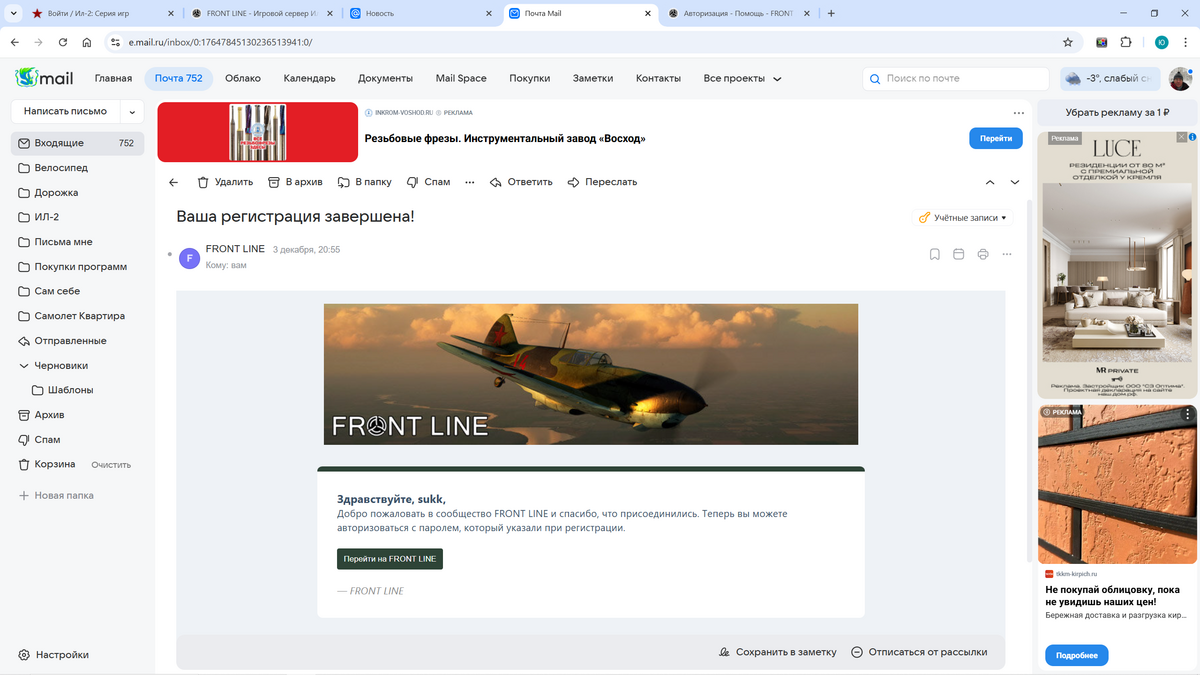This screenshot has height=675, width=1200.
Task: Expand the compose button dropdown arrow
Action: tap(131, 112)
